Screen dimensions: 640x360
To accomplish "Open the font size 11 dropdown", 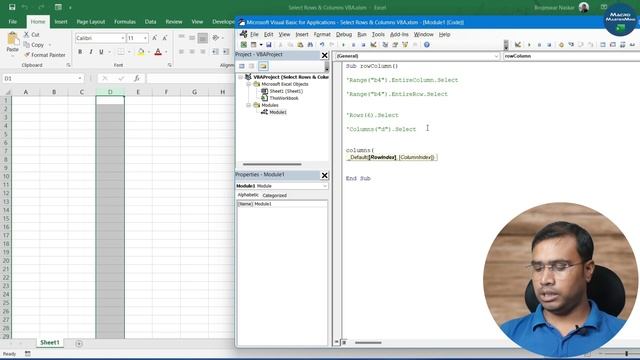I will [145, 38].
